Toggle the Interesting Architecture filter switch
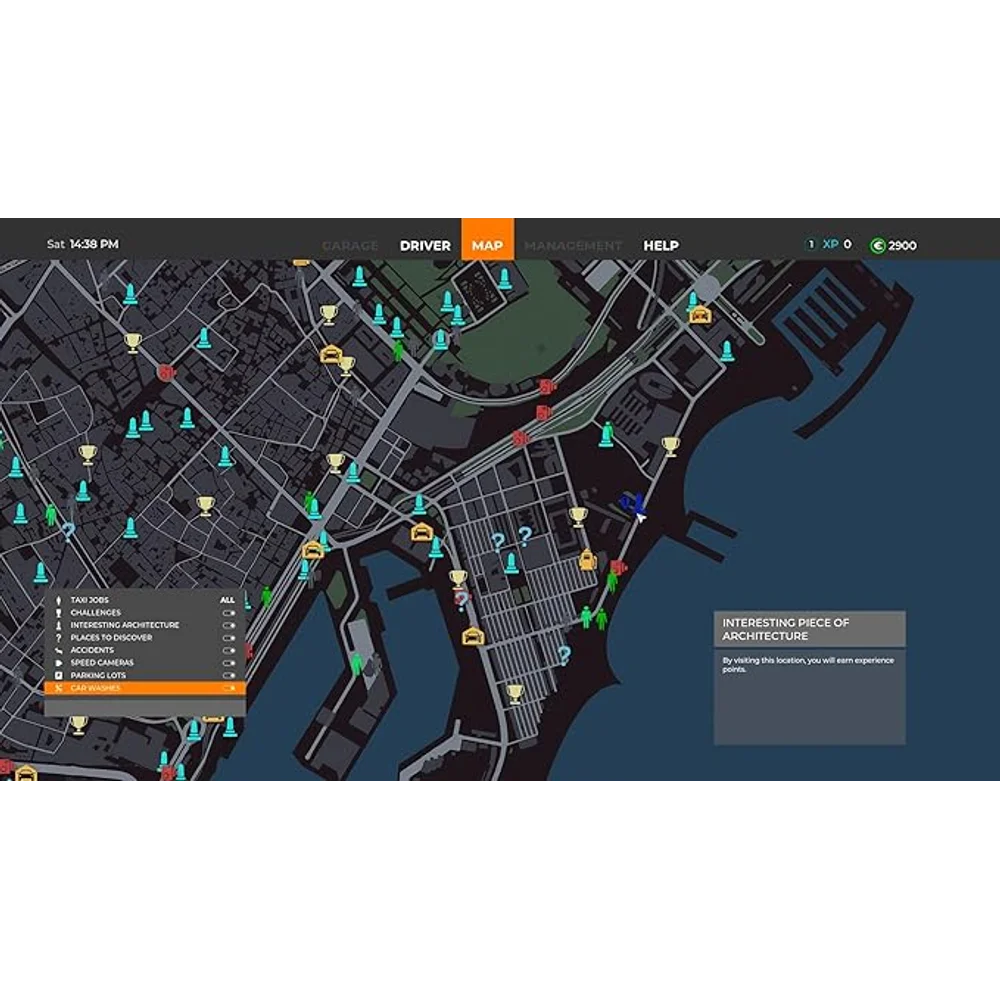The width and height of the screenshot is (1000, 1000). 228,626
